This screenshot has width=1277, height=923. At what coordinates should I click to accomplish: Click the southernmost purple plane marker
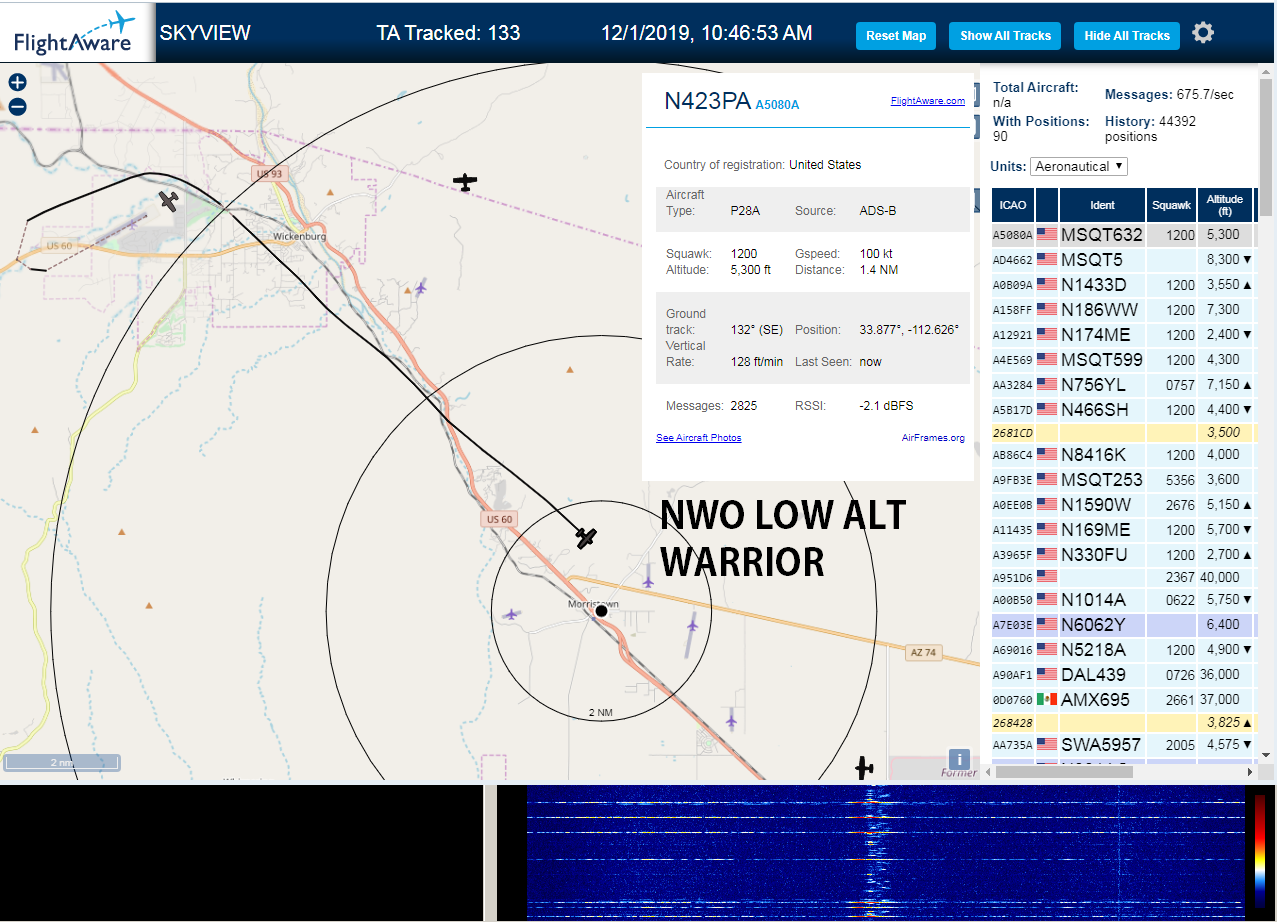pyautogui.click(x=731, y=718)
